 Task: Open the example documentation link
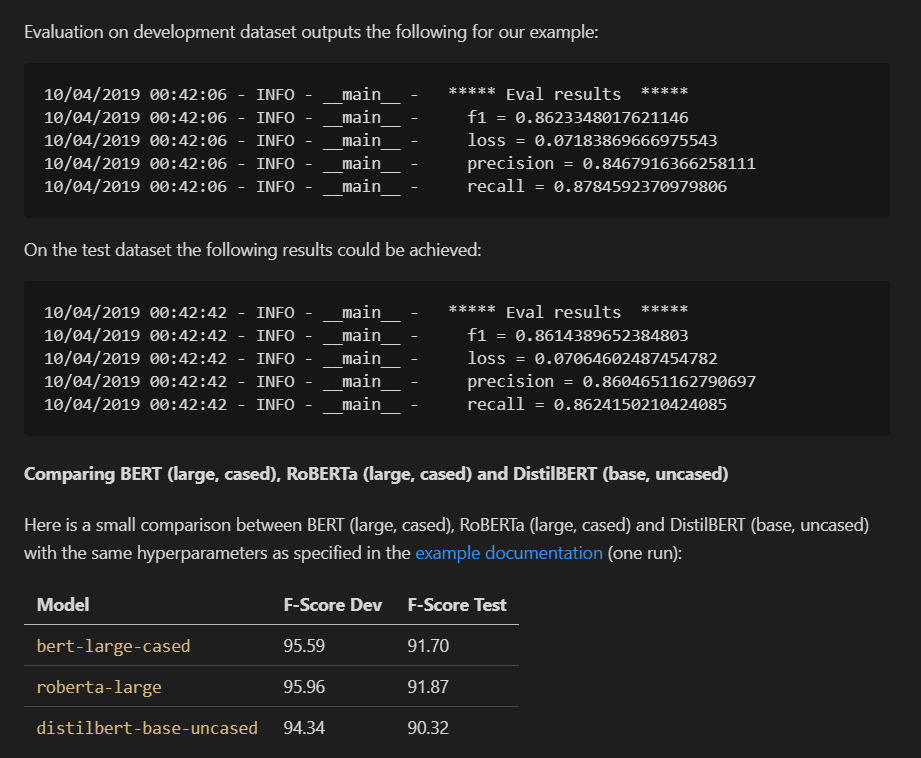pyautogui.click(x=509, y=553)
